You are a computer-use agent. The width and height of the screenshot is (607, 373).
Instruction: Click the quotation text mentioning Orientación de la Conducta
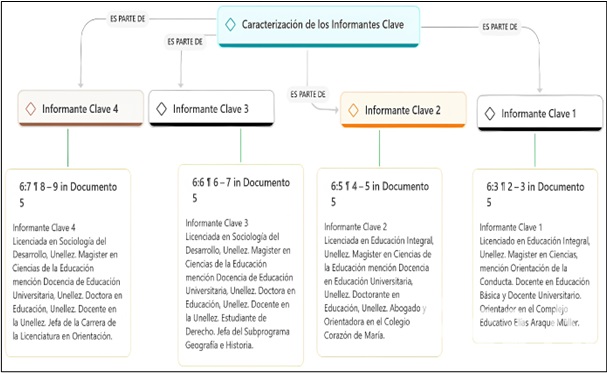pyautogui.click(x=535, y=275)
